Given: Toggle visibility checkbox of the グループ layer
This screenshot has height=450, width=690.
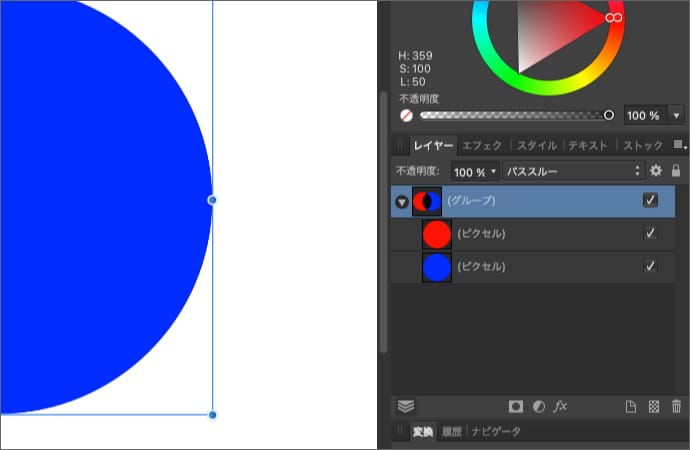Looking at the screenshot, I should click(651, 201).
